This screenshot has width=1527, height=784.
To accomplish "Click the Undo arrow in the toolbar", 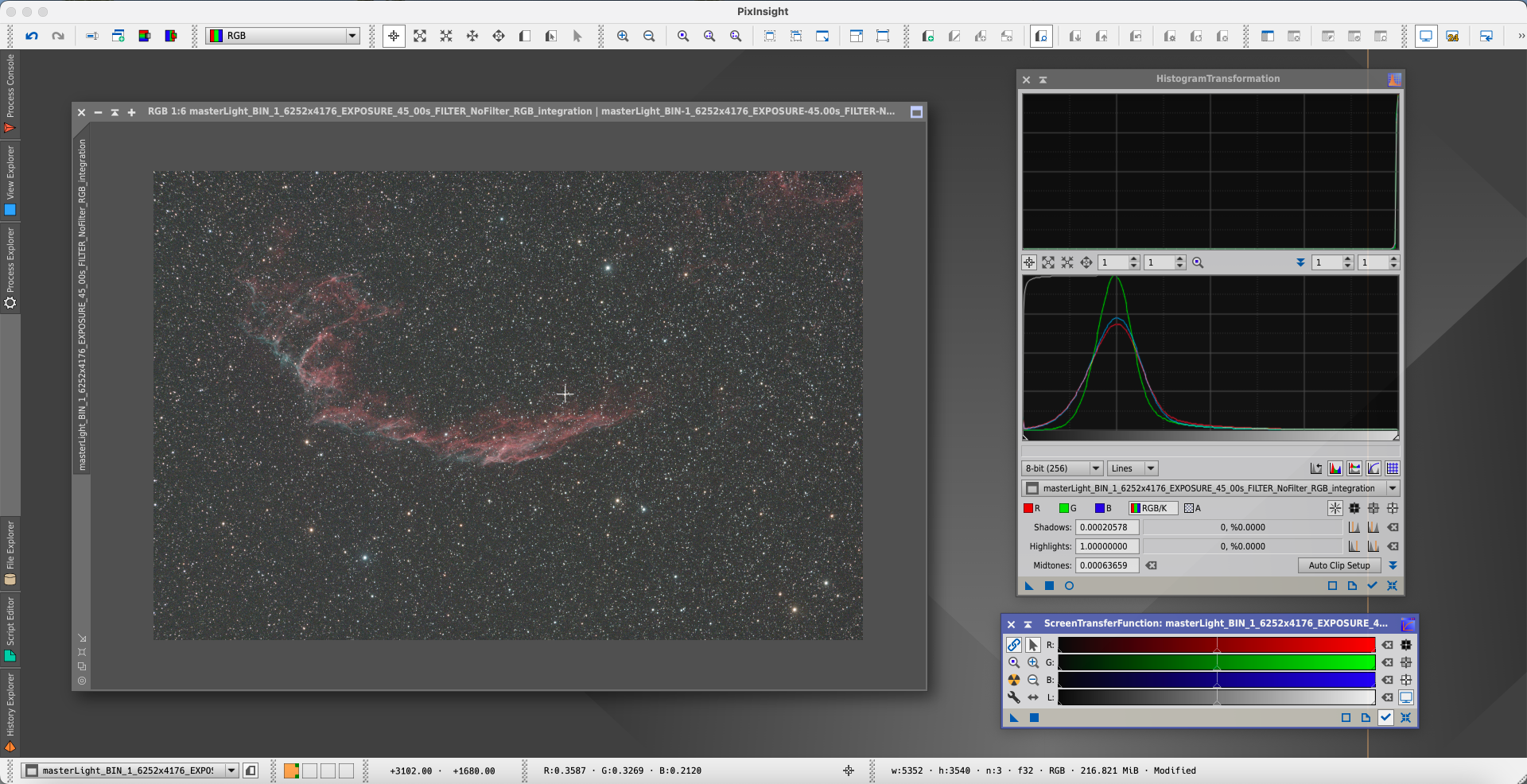I will click(x=32, y=36).
